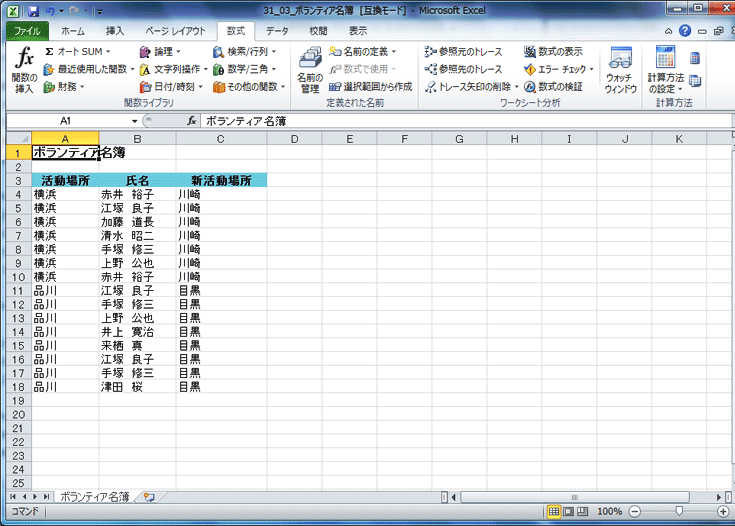
Task: Trace Dependents (参照先のトレース)
Action: 463,69
